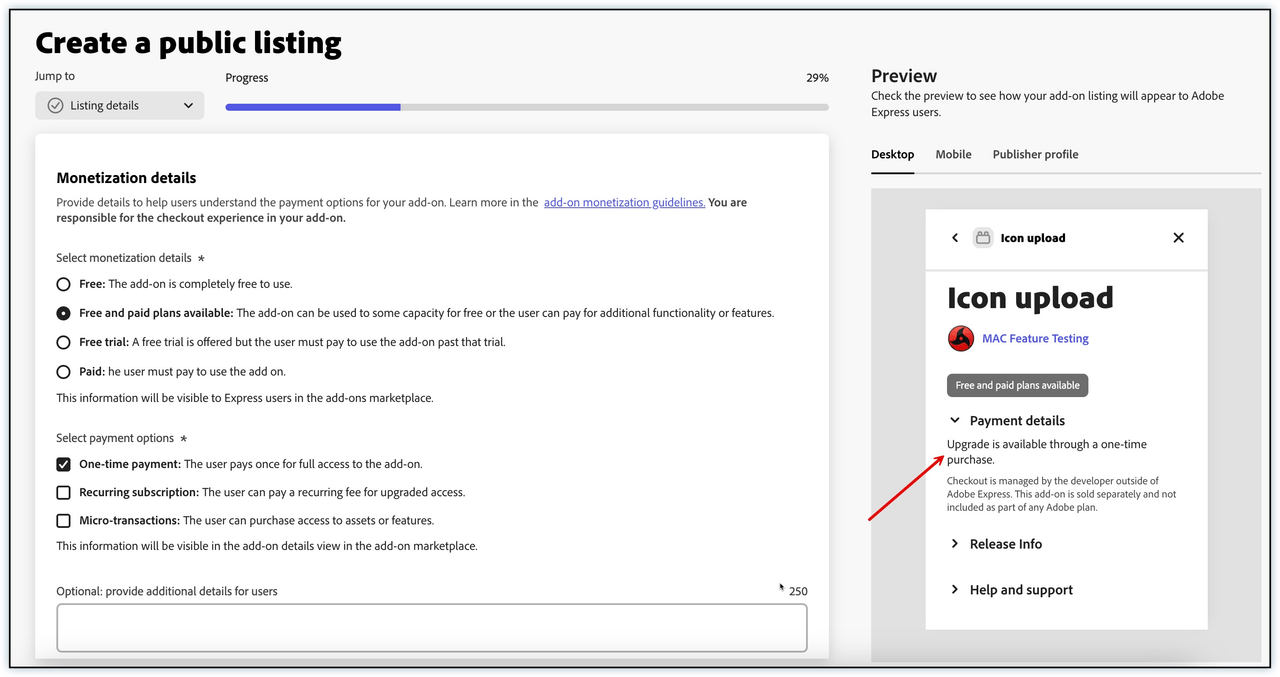
Task: Click the 'Select monetization details' label
Action: click(124, 257)
